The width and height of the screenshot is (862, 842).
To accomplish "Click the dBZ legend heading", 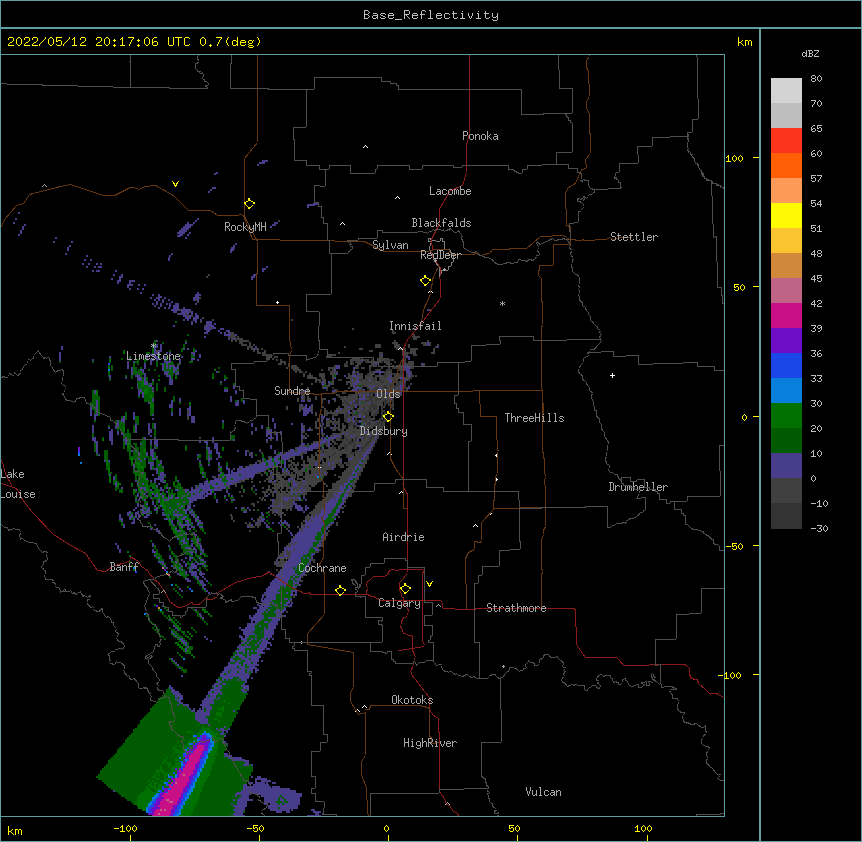I will (x=810, y=53).
